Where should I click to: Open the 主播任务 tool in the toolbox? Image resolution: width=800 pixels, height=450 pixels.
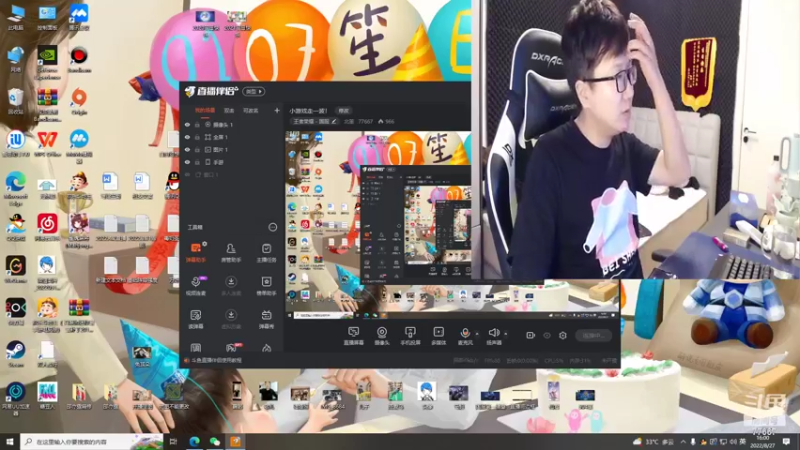tap(266, 253)
